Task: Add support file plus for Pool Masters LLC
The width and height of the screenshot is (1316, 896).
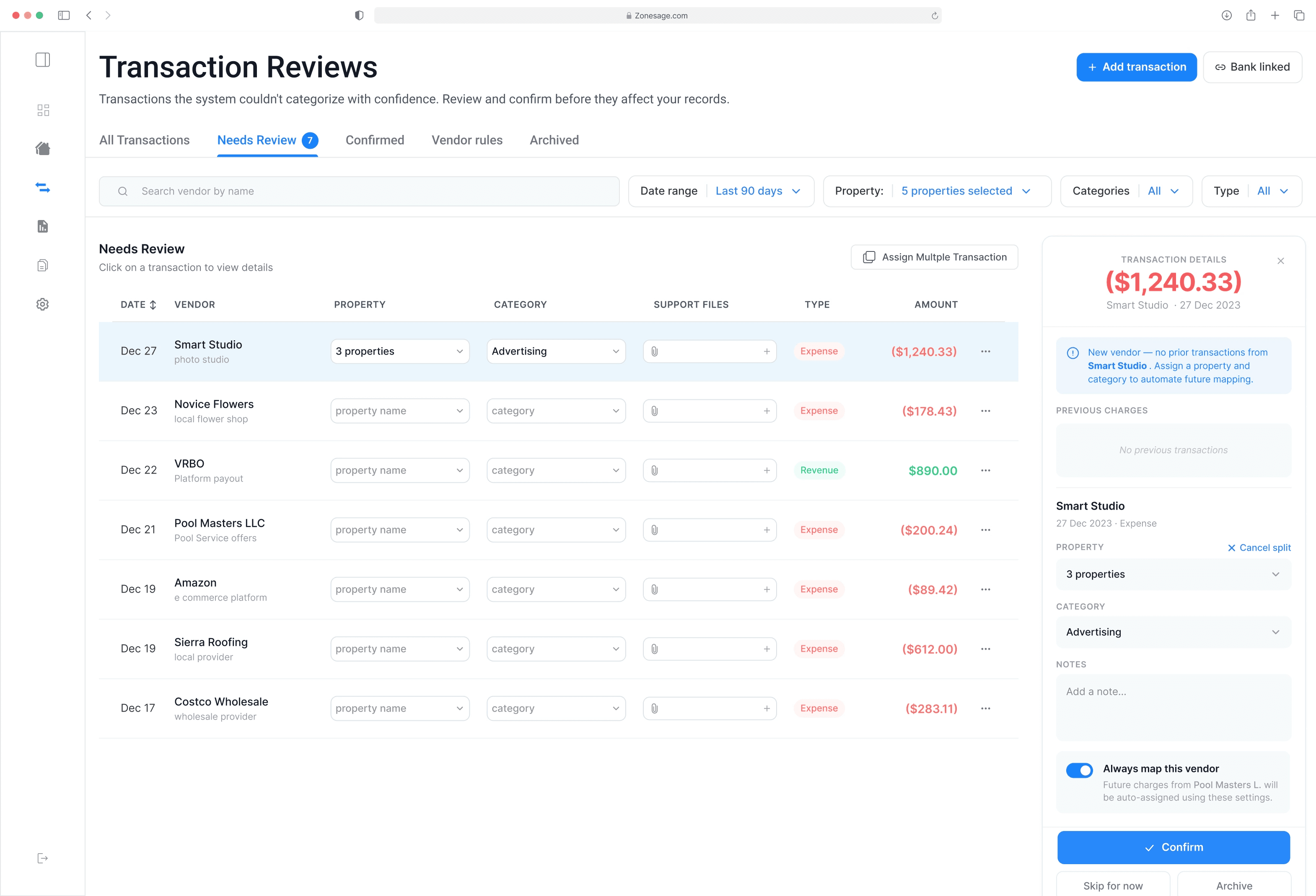Action: point(767,530)
